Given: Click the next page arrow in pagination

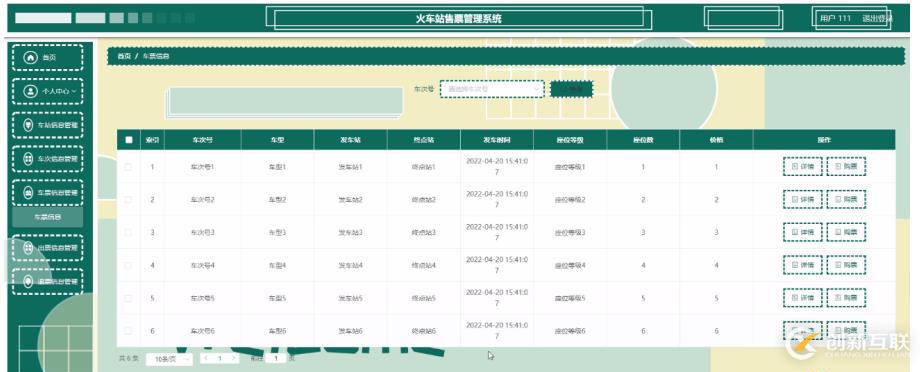Looking at the screenshot, I should (234, 358).
